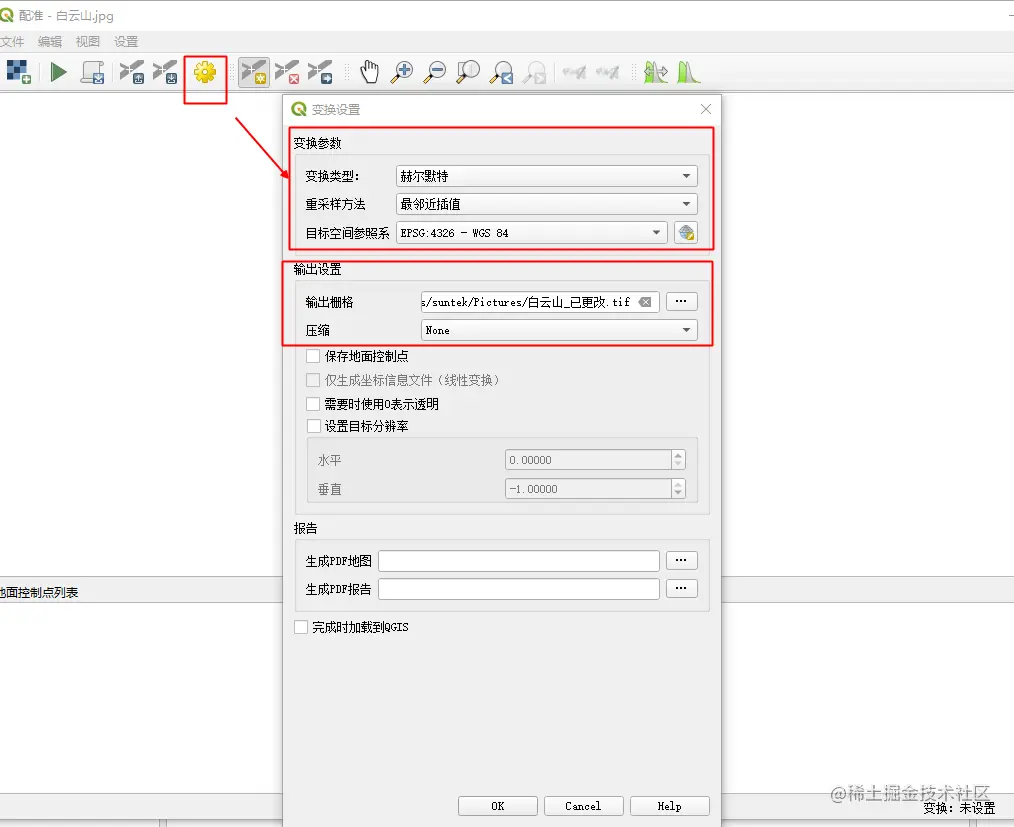Viewport: 1014px width, 827px height.
Task: Tick the 保存地面控制点 checkbox
Action: click(313, 356)
